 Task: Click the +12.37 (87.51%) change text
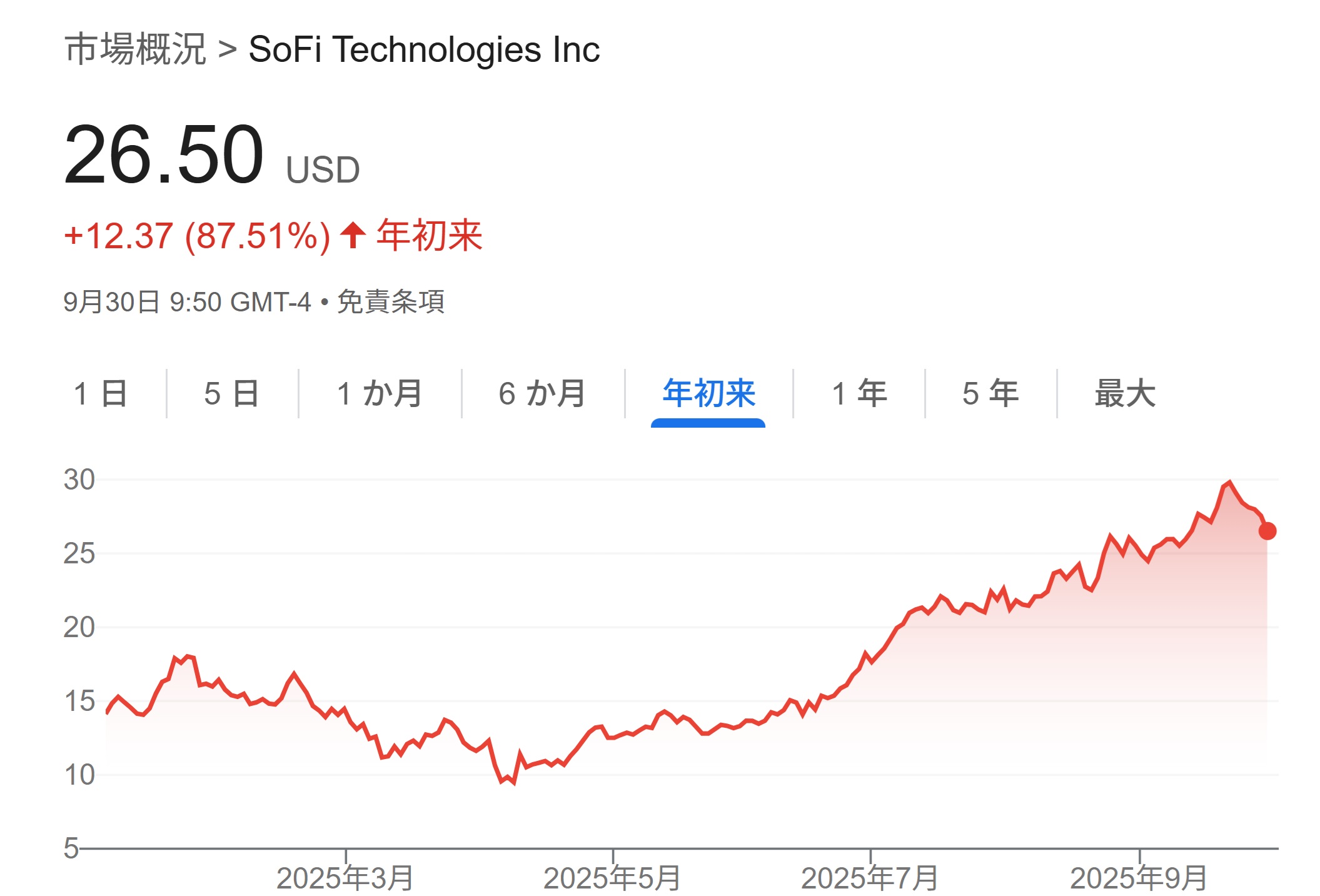coord(197,236)
